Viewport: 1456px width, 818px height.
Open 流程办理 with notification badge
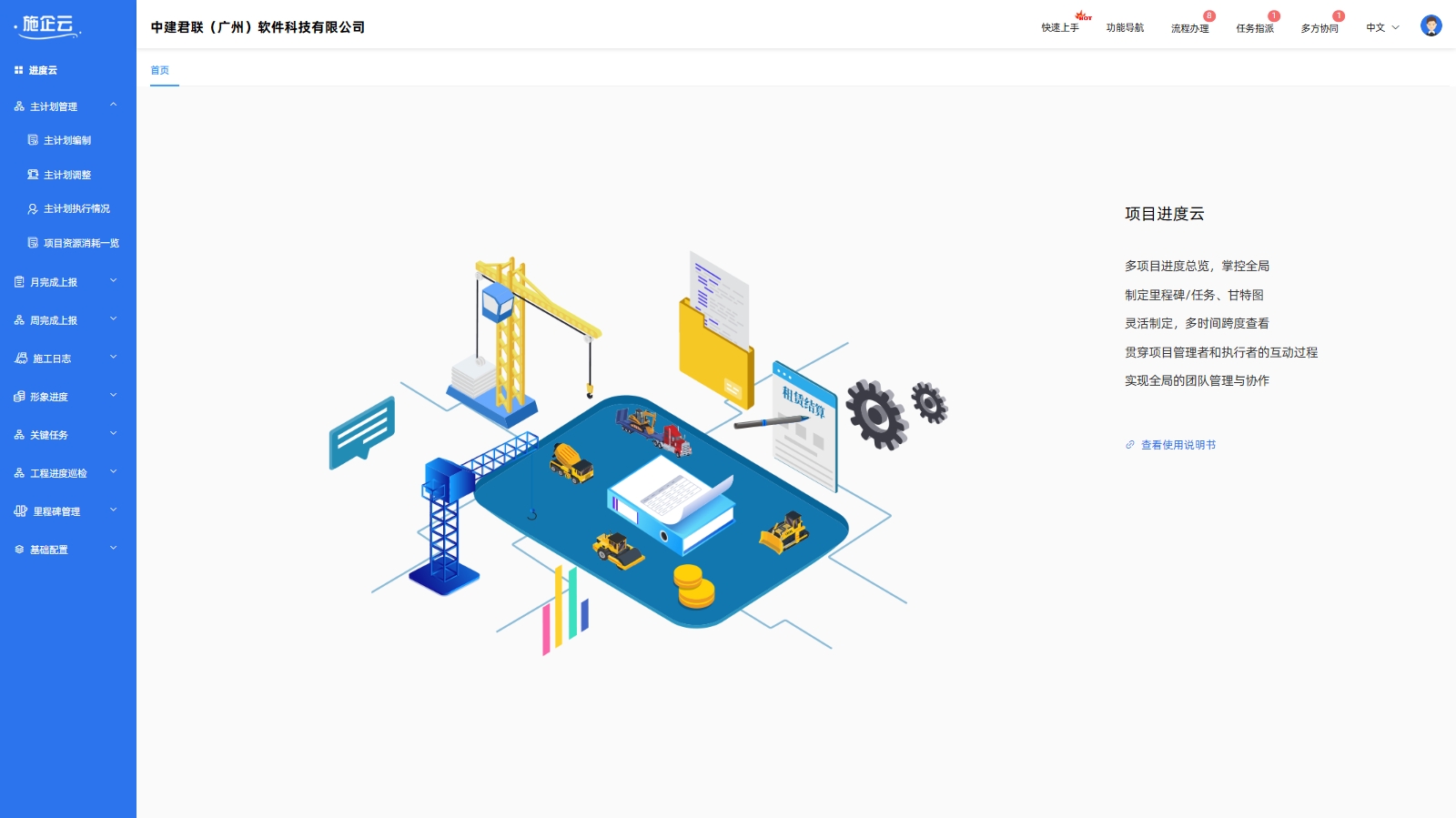click(1189, 28)
